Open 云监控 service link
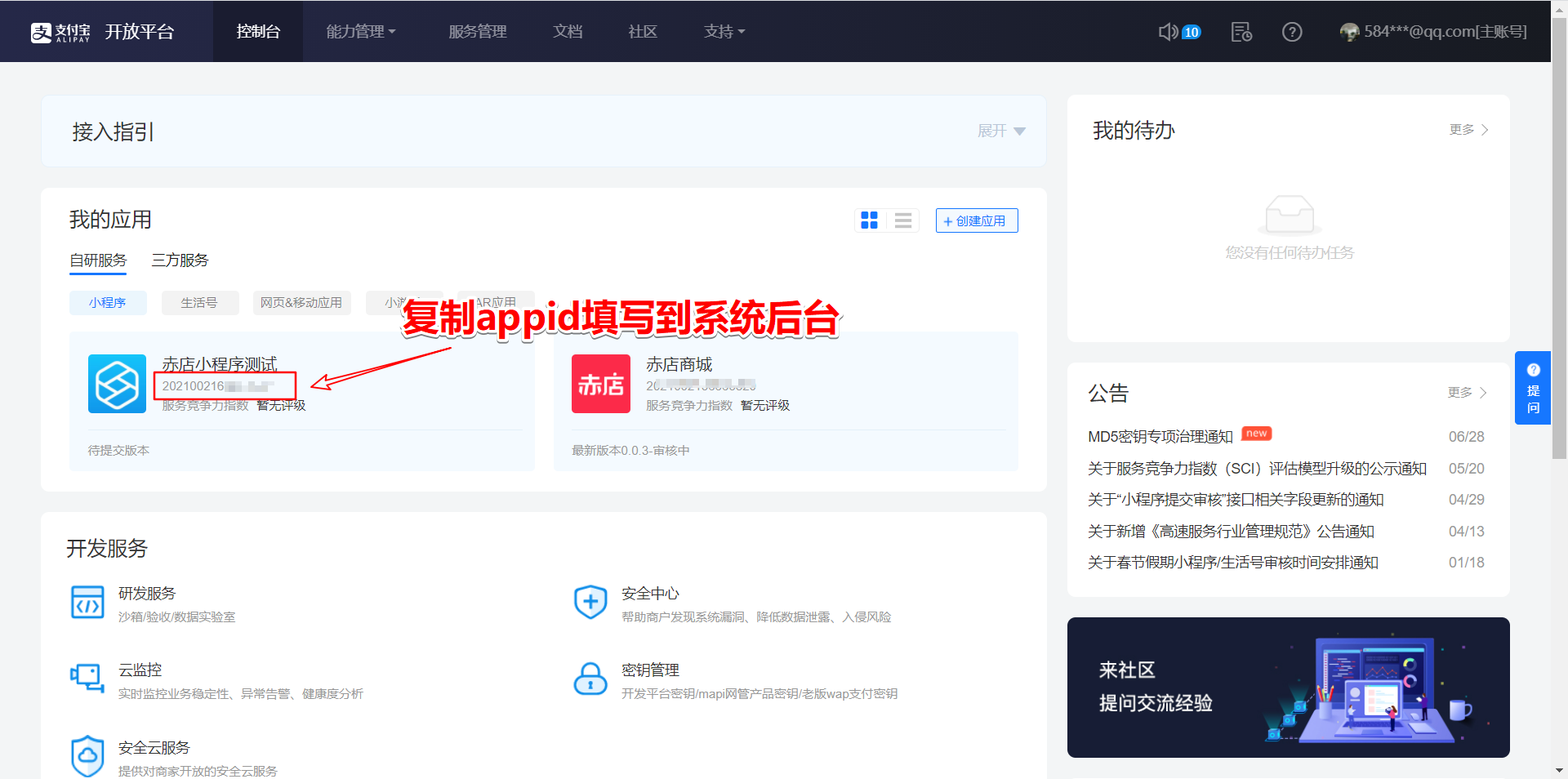Image resolution: width=1568 pixels, height=779 pixels. point(140,670)
